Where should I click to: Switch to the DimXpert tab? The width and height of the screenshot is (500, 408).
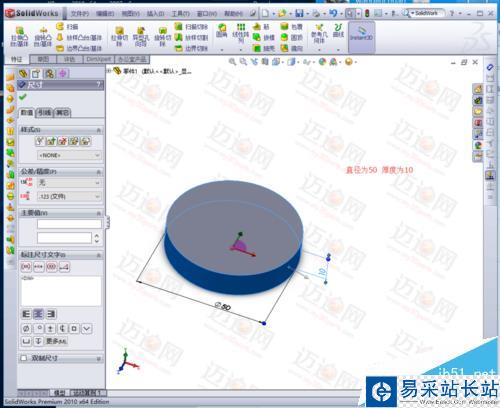point(98,59)
